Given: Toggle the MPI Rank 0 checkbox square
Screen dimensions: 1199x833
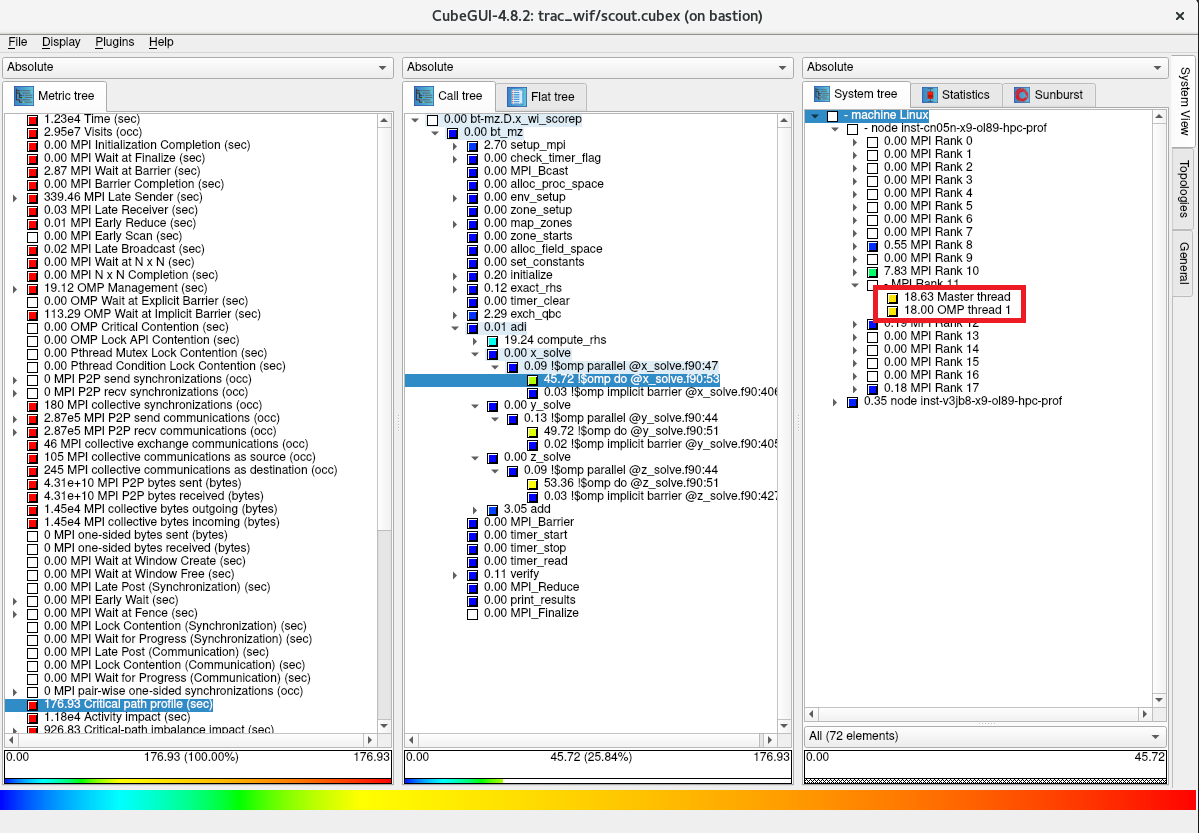Looking at the screenshot, I should click(872, 142).
